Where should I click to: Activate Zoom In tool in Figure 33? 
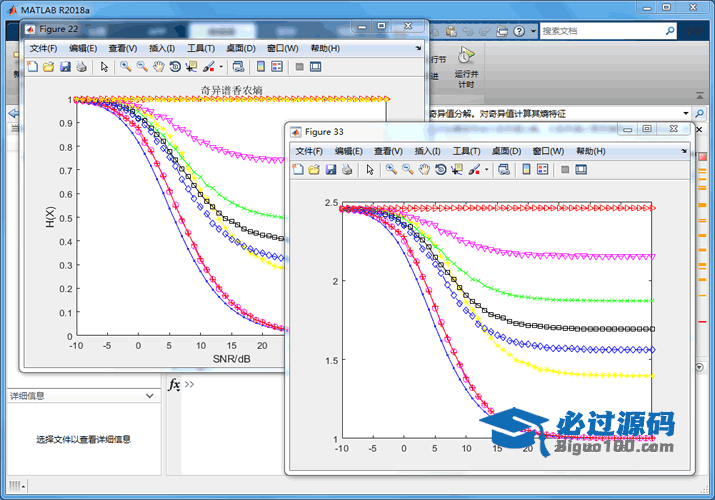(391, 170)
